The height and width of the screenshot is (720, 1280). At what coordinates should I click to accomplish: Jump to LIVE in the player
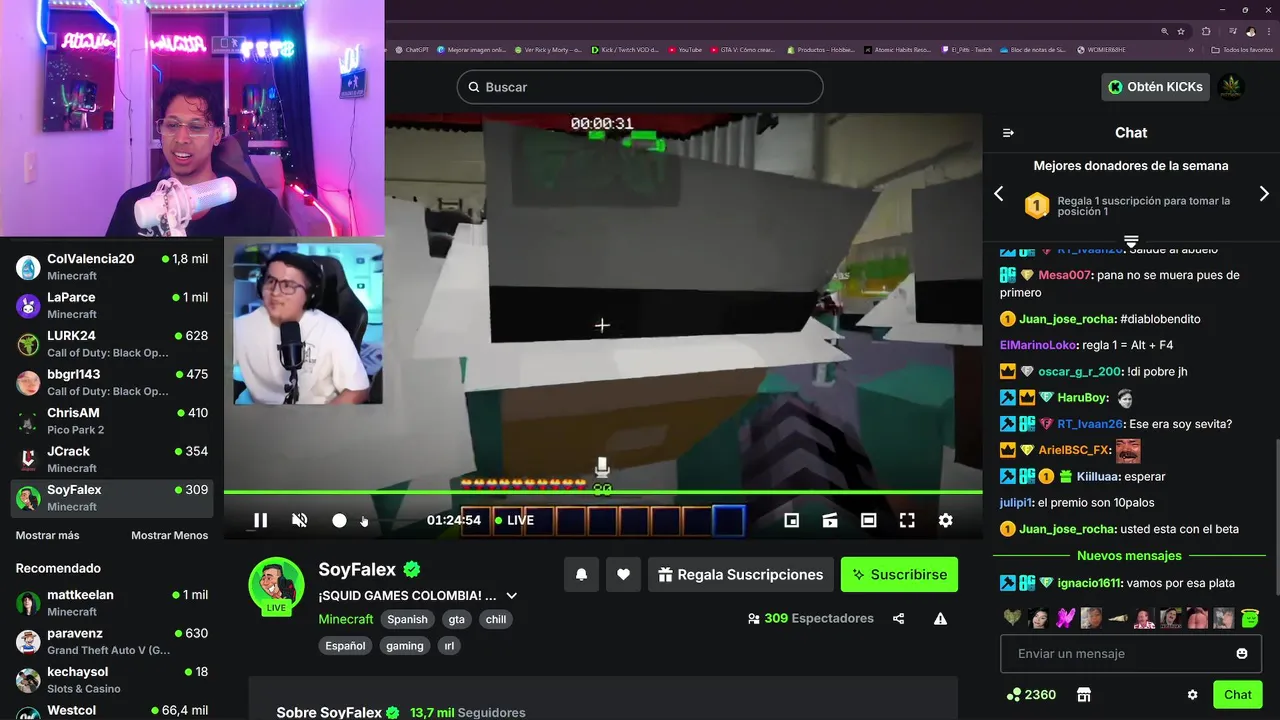[514, 520]
